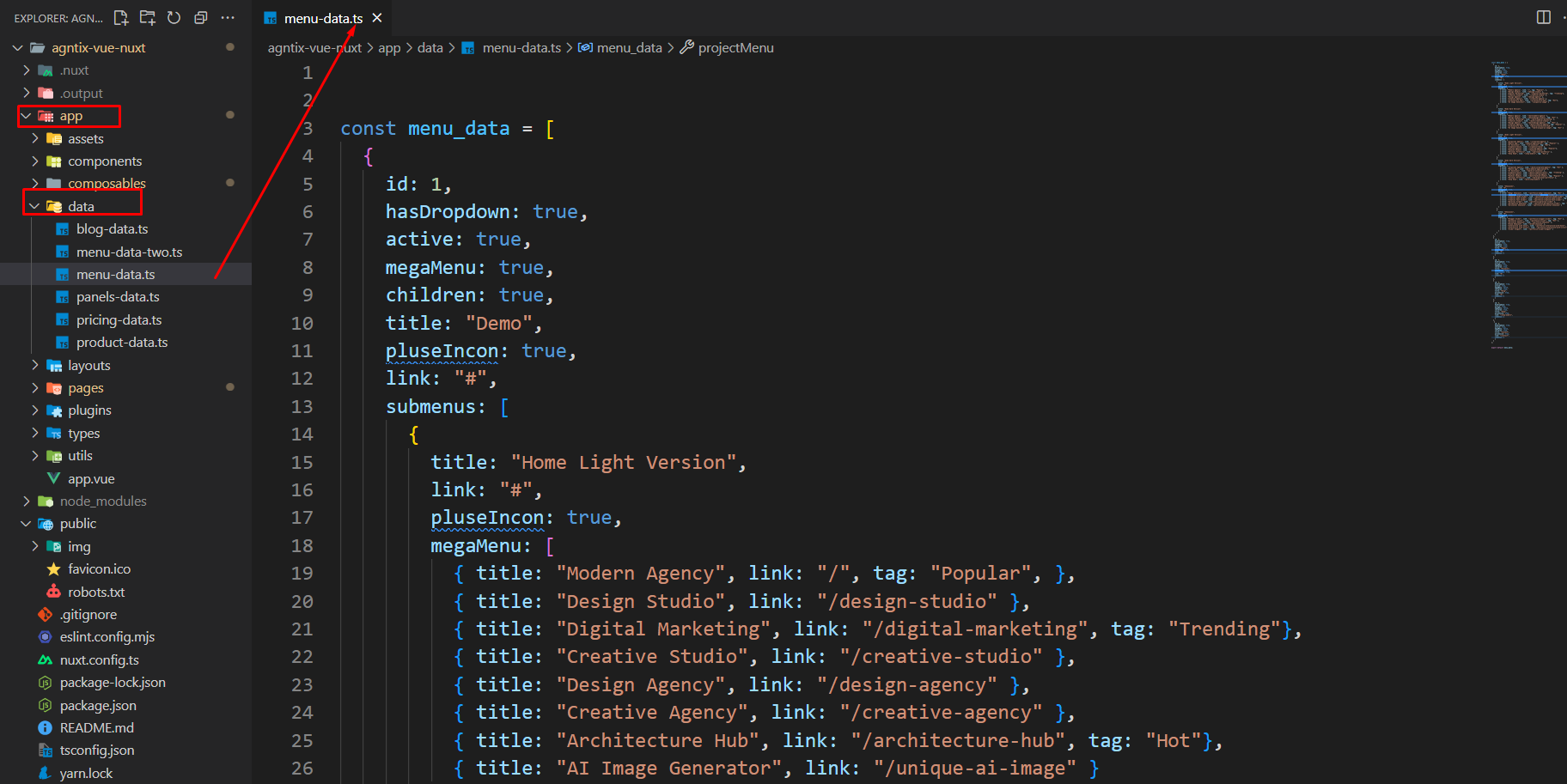Viewport: 1567px width, 784px height.
Task: Collapse the app folder
Action: click(x=27, y=116)
